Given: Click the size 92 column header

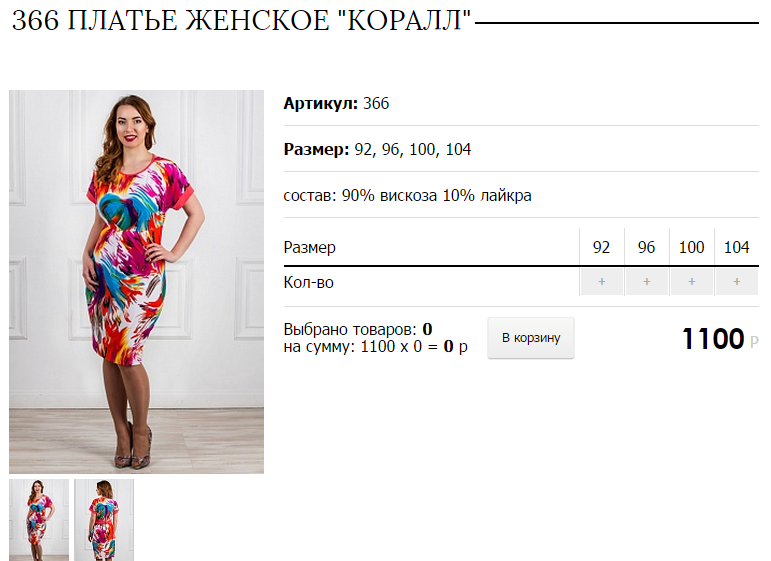Looking at the screenshot, I should (601, 247).
